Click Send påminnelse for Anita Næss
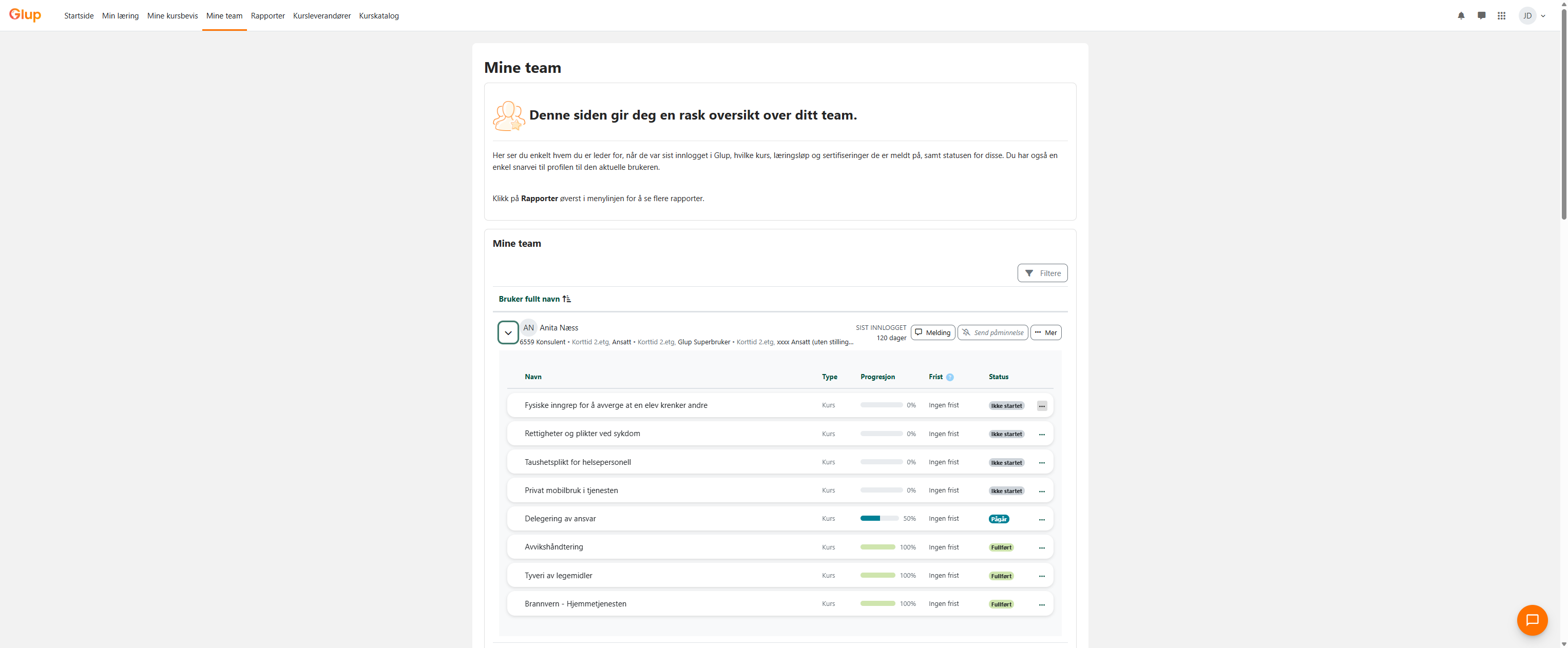The width and height of the screenshot is (1568, 648). pos(993,333)
